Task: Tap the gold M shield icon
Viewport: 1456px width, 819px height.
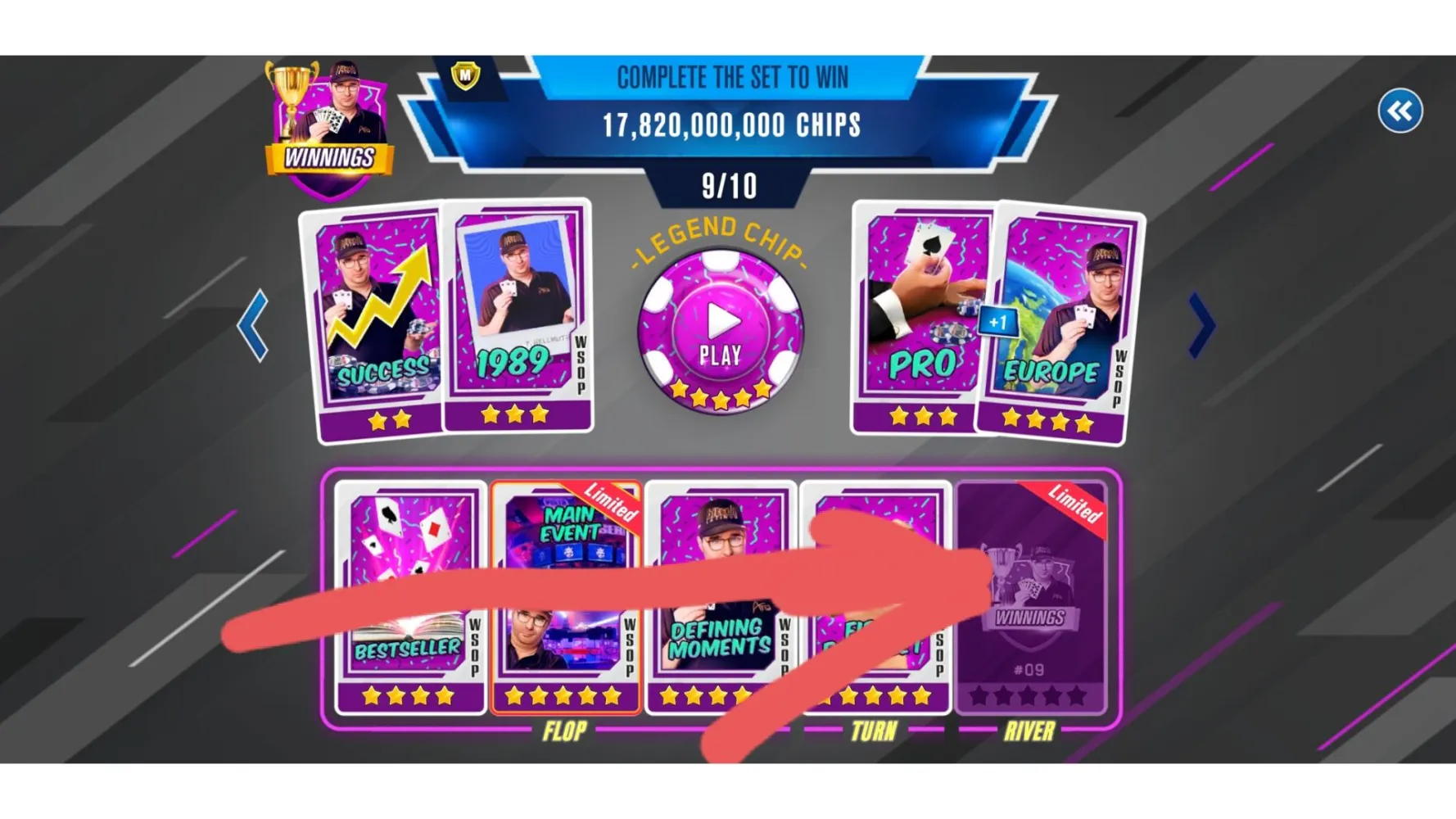Action: coord(465,76)
